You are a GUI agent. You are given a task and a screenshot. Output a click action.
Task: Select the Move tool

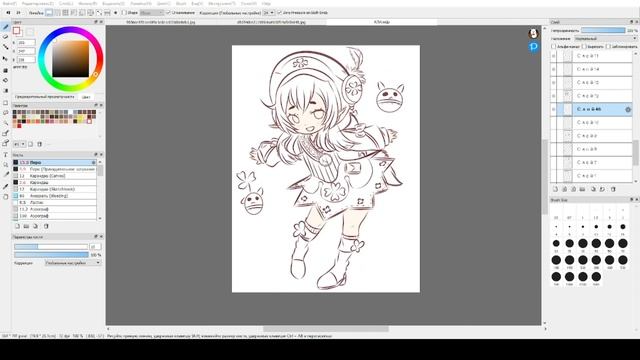click(x=5, y=58)
